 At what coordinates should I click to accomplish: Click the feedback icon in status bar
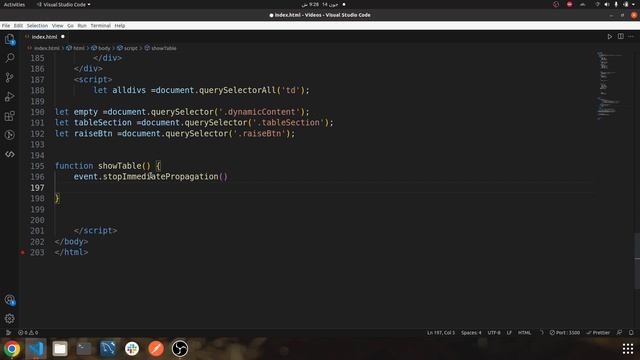point(619,333)
